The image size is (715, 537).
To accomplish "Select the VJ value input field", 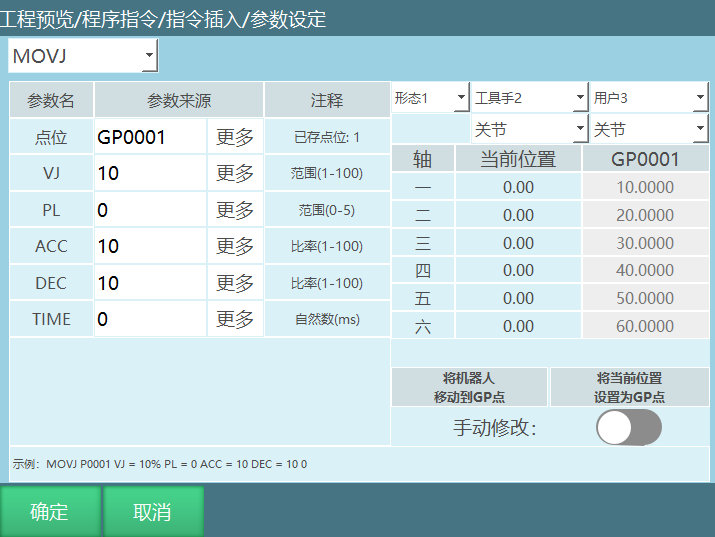I will [x=150, y=173].
